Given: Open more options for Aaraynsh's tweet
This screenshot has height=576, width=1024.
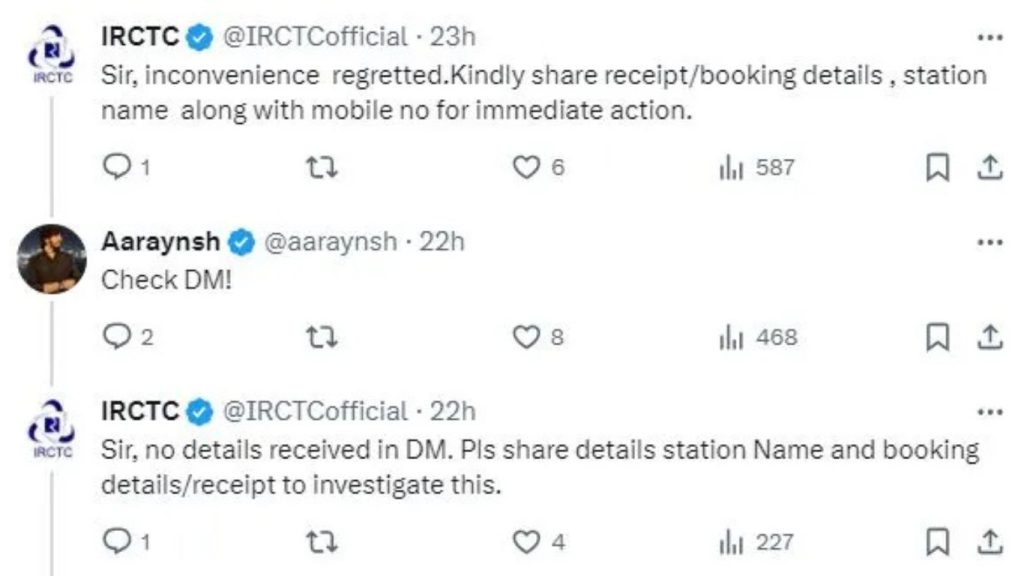Looking at the screenshot, I should click(988, 242).
